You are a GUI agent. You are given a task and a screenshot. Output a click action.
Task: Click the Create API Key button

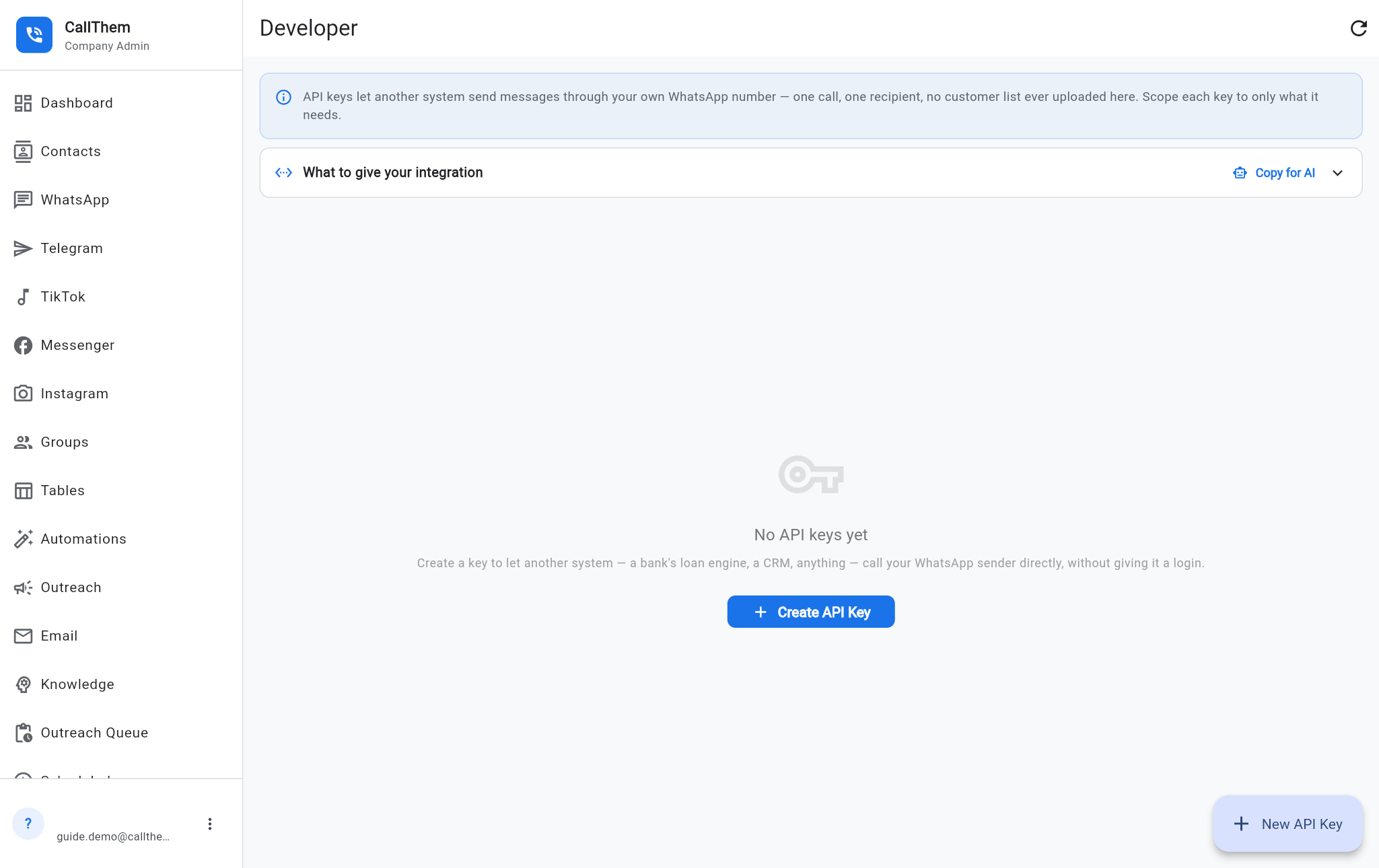810,612
